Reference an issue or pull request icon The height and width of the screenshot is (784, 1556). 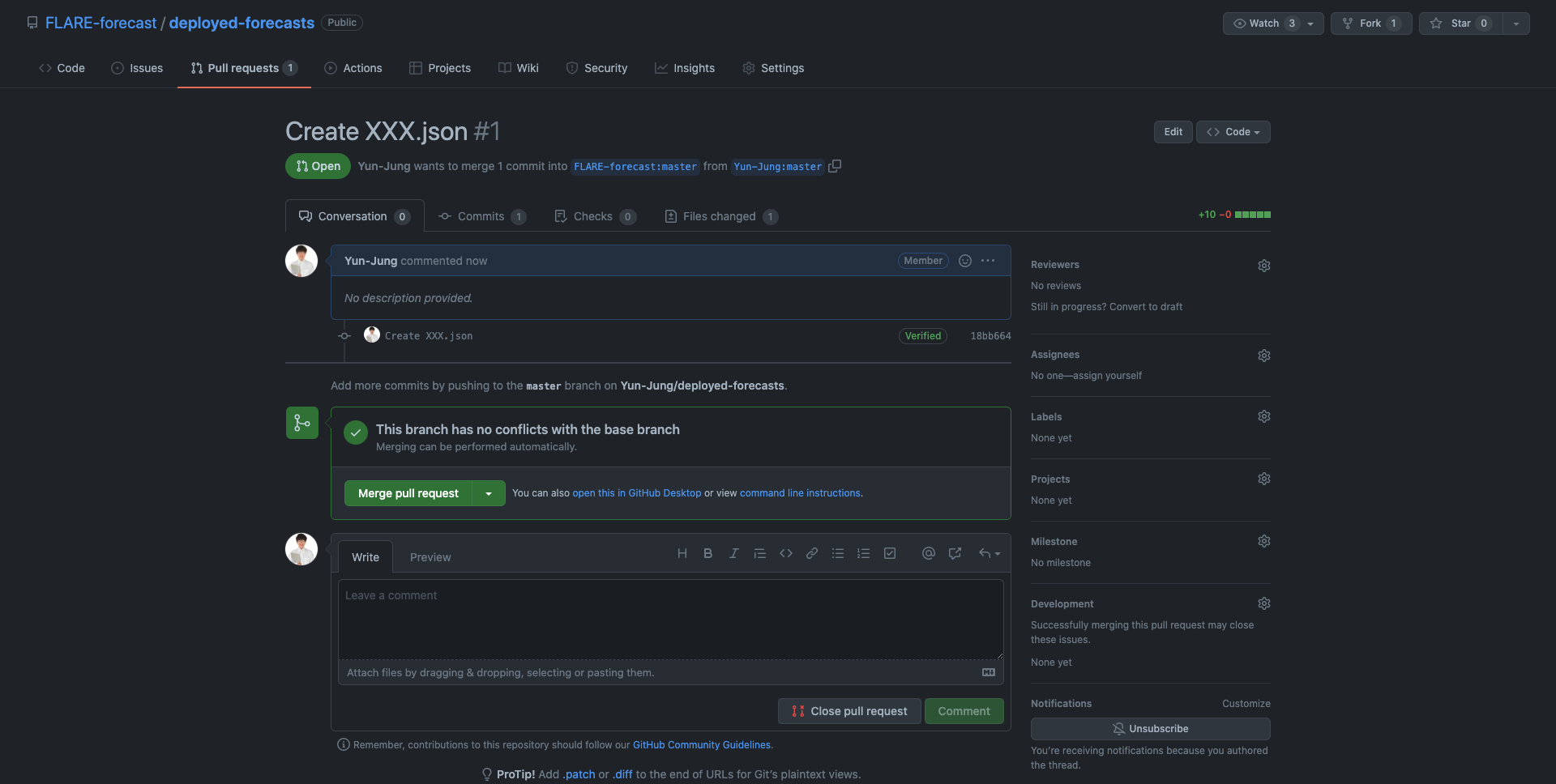(x=955, y=553)
